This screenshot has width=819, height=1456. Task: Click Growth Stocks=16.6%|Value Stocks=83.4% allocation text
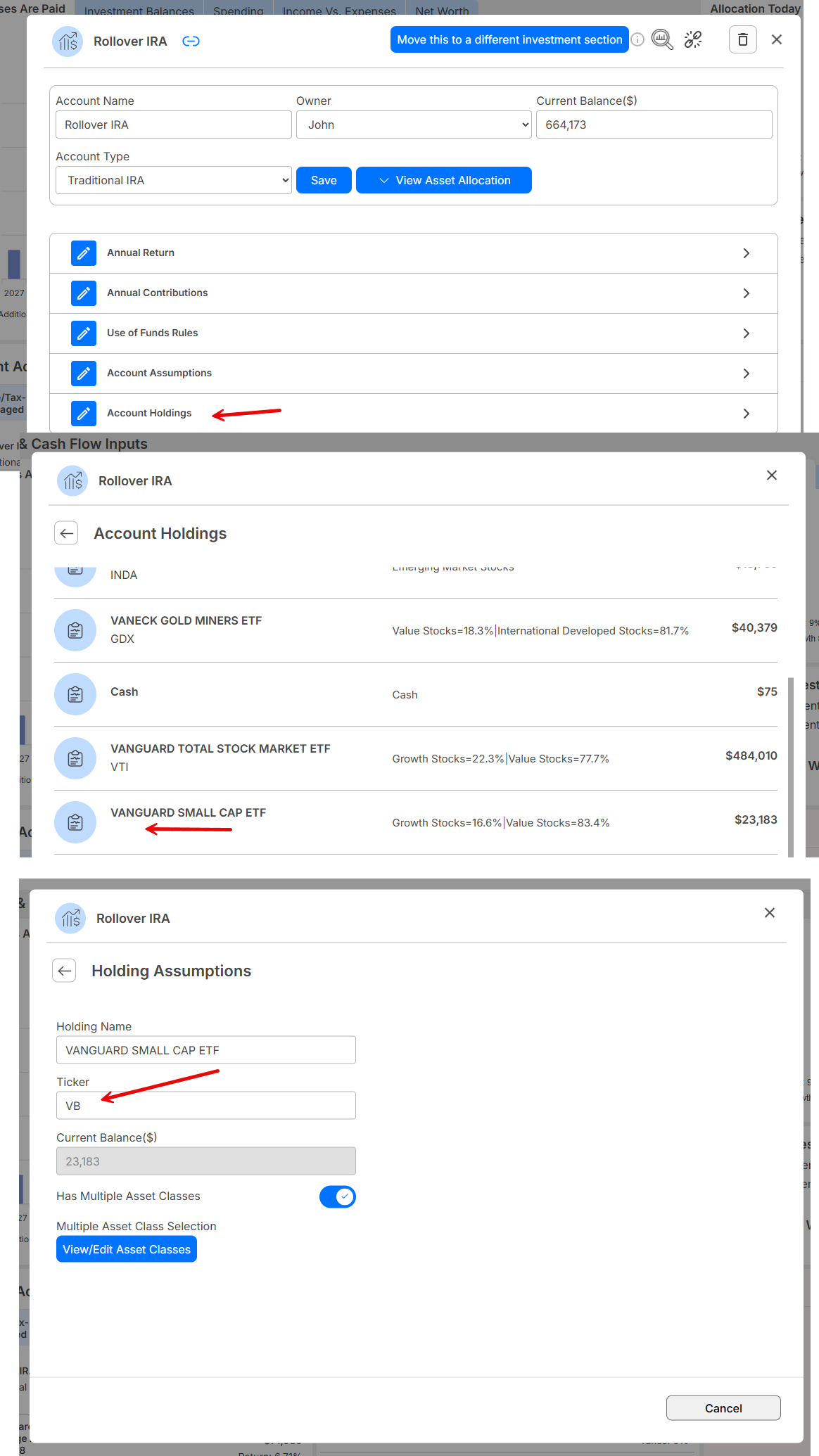(501, 822)
